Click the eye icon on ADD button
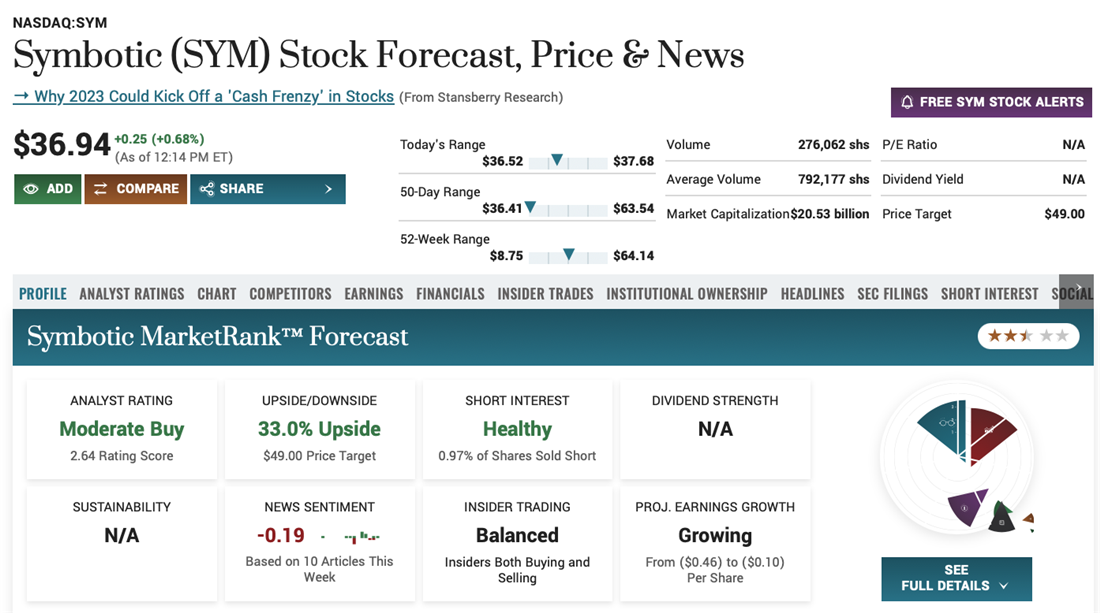 31,189
